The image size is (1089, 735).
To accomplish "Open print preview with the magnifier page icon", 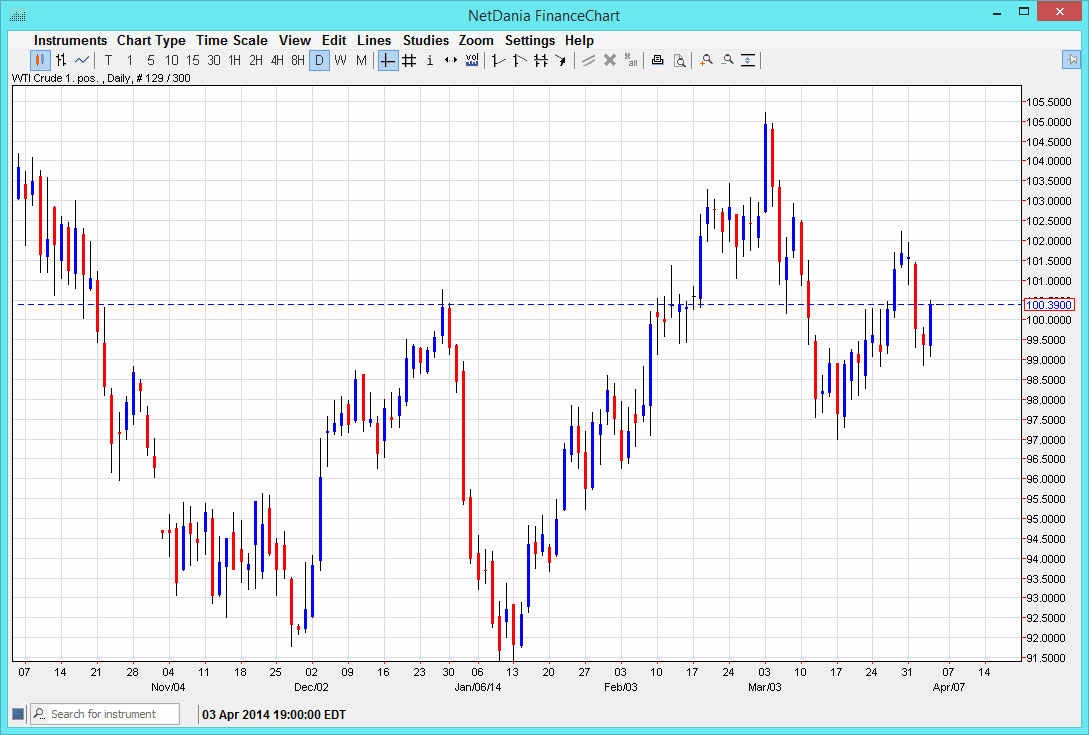I will (x=679, y=61).
